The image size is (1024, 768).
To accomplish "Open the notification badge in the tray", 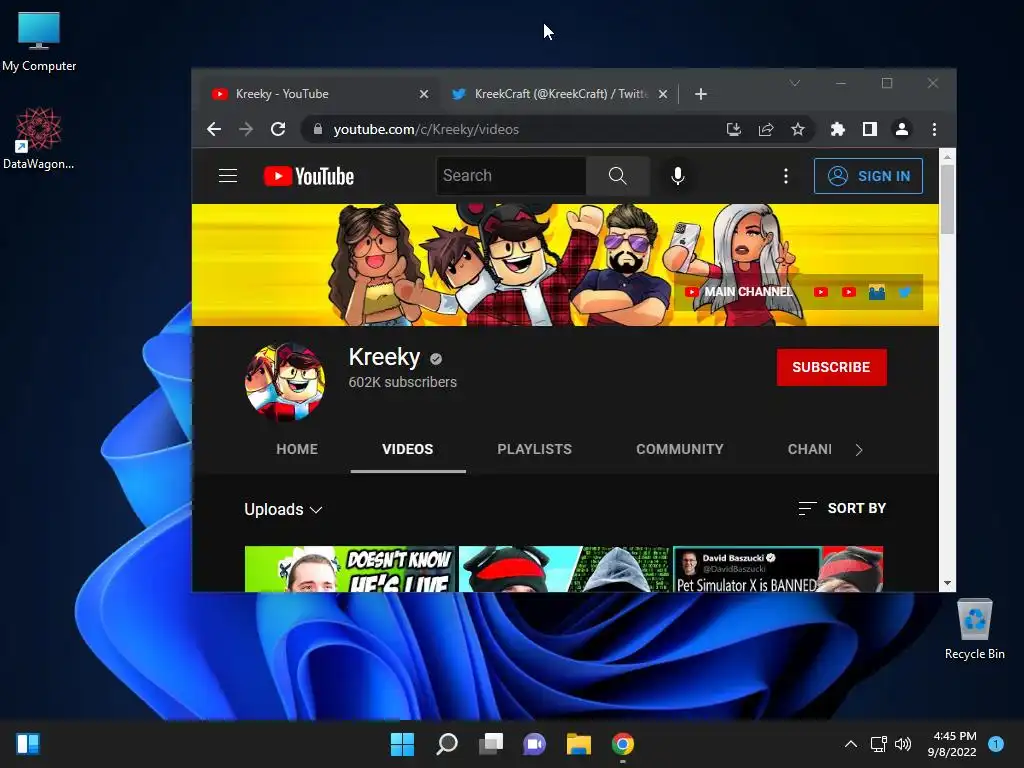I will (x=996, y=744).
